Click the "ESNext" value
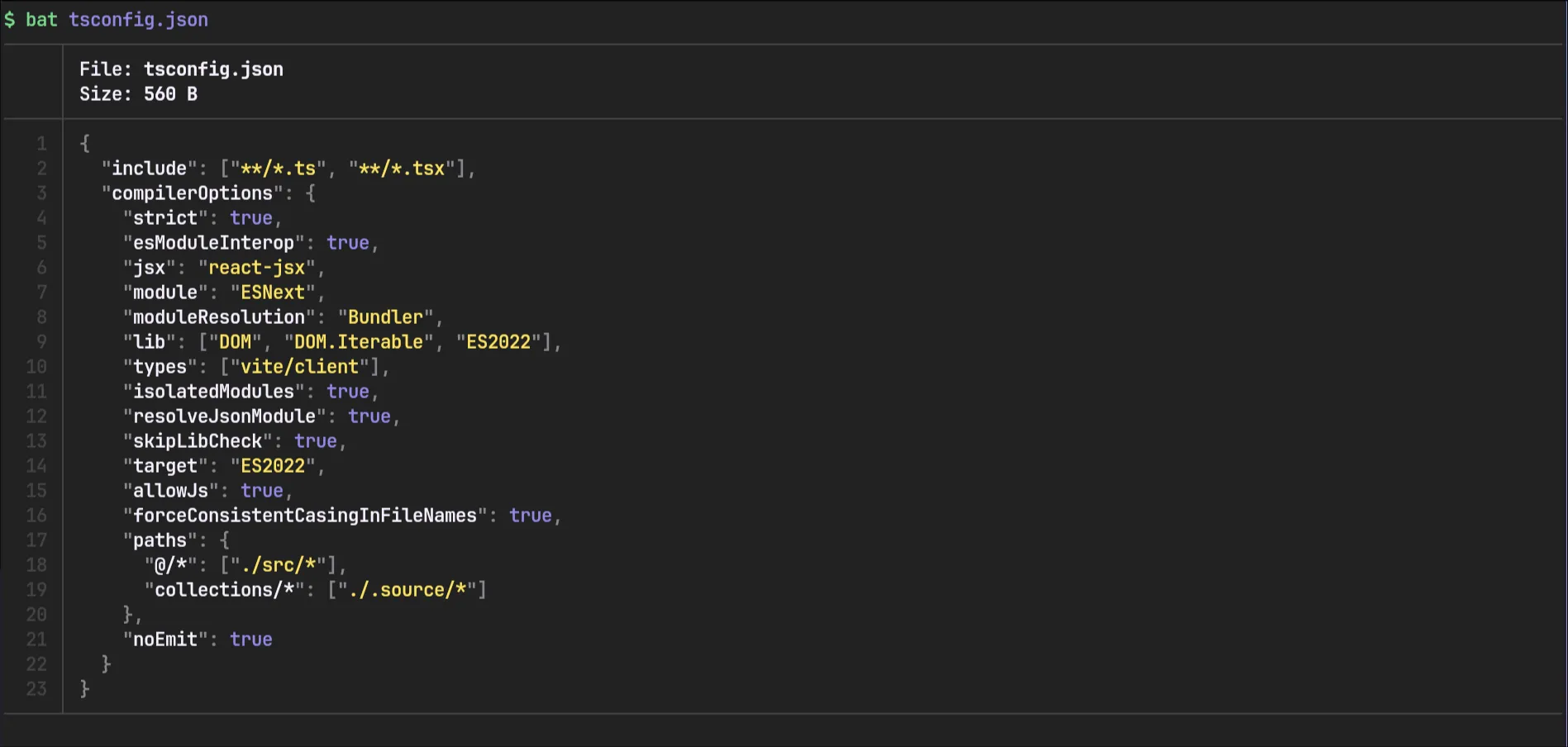Image resolution: width=1568 pixels, height=747 pixels. tap(273, 293)
